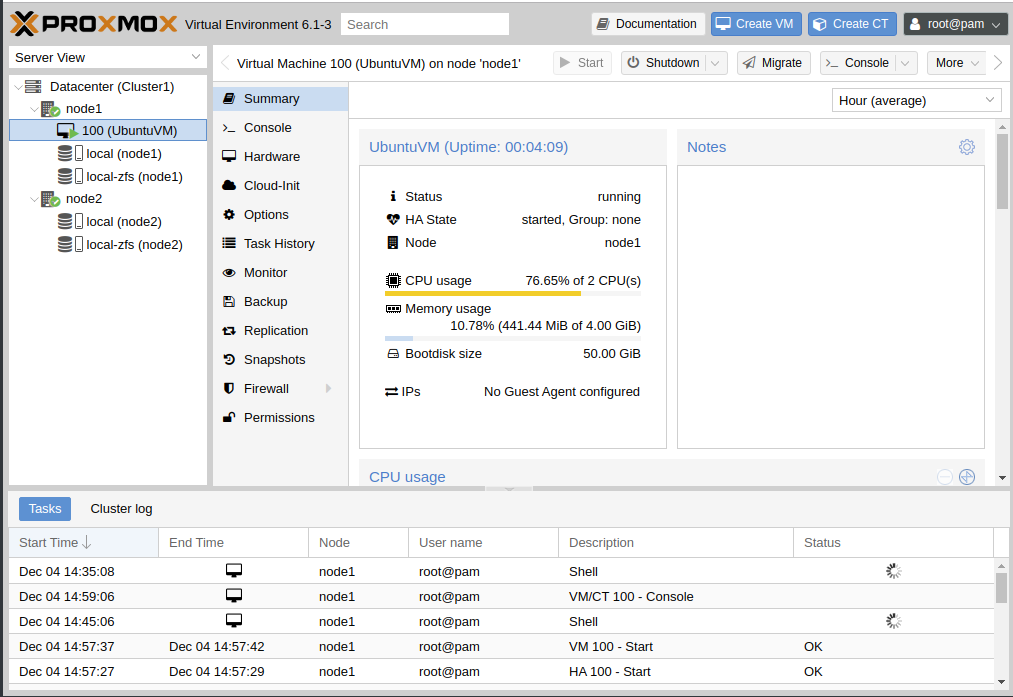Click the CPU usage chart zoom icon
This screenshot has width=1013, height=697.
pos(966,477)
